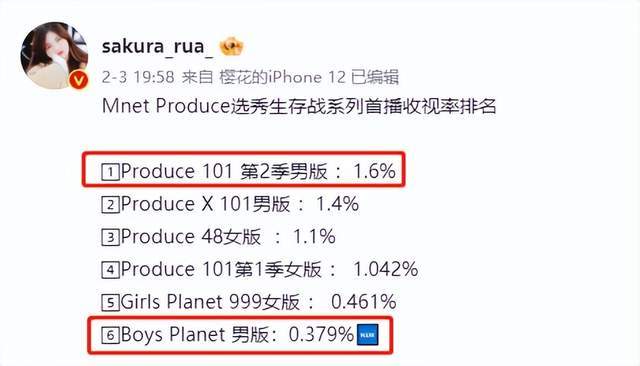Click the orange verified V badge
The height and width of the screenshot is (366, 640).
78,80
